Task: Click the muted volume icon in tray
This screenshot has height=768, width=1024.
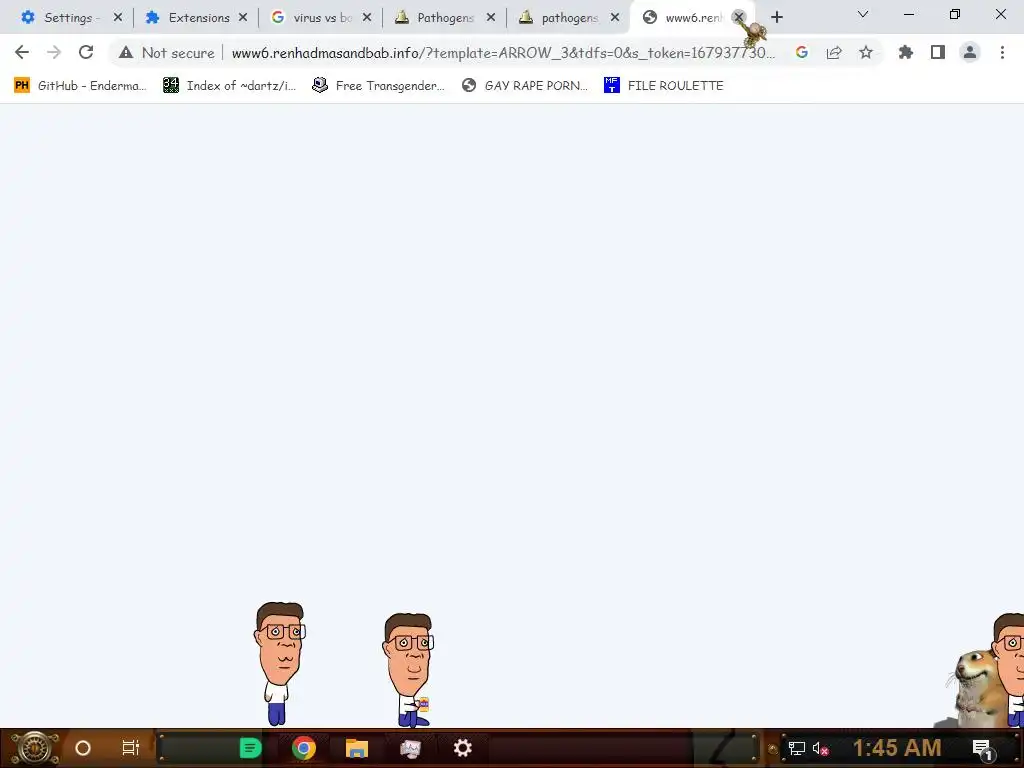Action: coord(820,748)
